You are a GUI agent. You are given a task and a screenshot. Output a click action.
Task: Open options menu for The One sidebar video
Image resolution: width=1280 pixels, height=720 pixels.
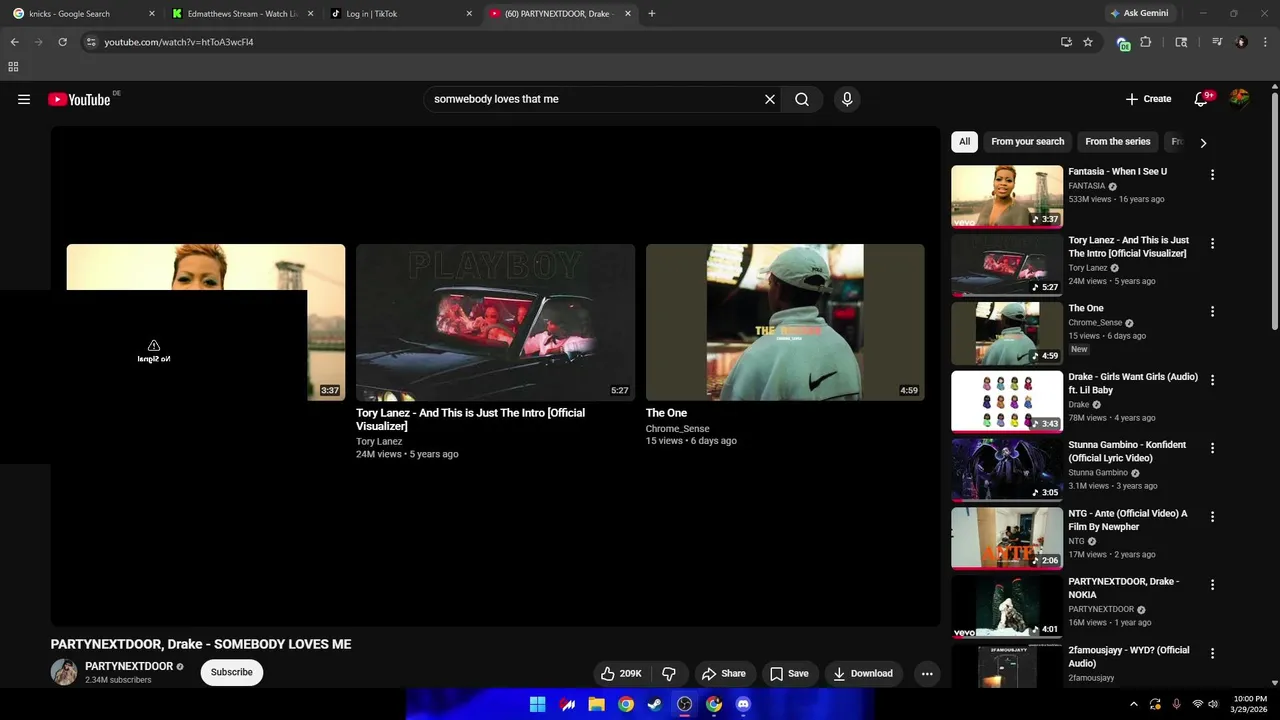click(x=1212, y=312)
